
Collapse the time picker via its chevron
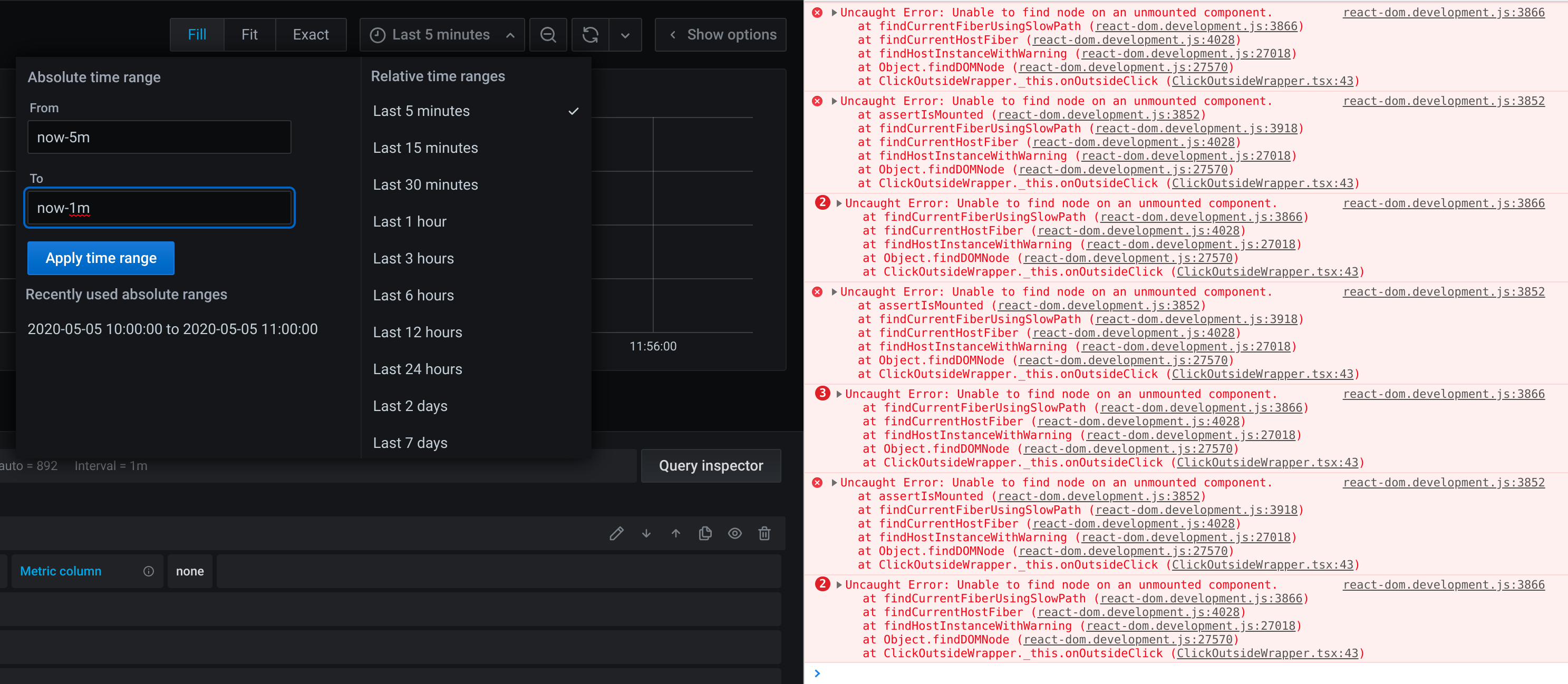pos(509,35)
